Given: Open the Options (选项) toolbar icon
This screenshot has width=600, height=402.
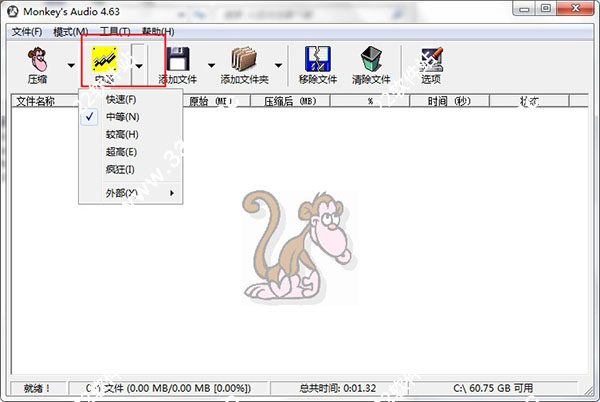Looking at the screenshot, I should [431, 59].
